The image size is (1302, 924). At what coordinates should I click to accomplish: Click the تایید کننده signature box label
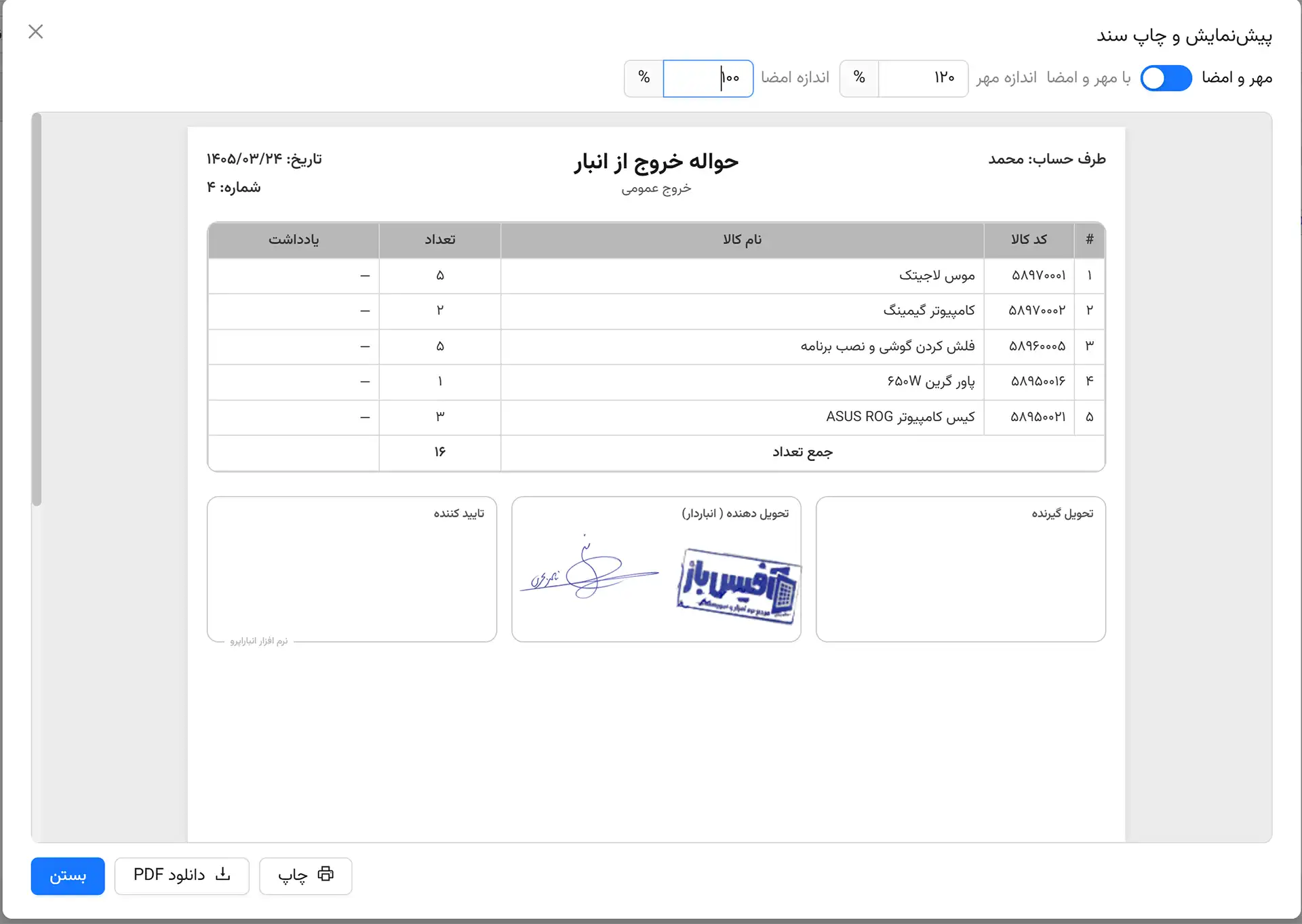pos(459,513)
